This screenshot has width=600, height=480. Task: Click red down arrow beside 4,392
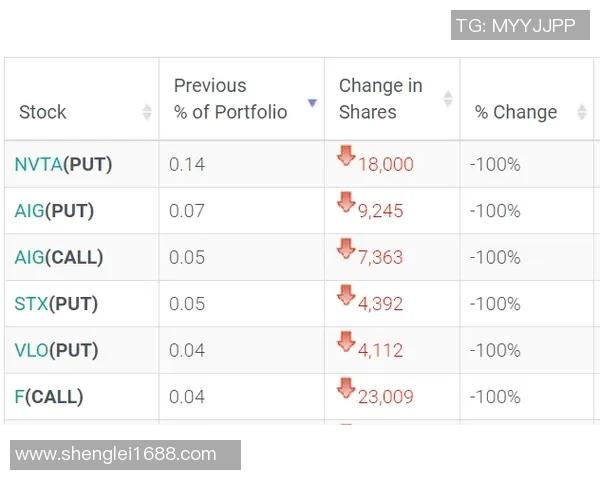coord(346,295)
